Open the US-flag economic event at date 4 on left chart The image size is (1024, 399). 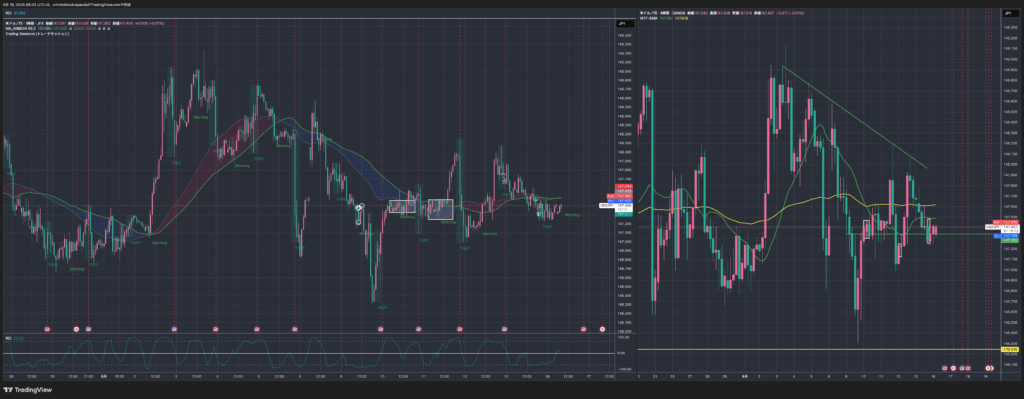click(216, 328)
